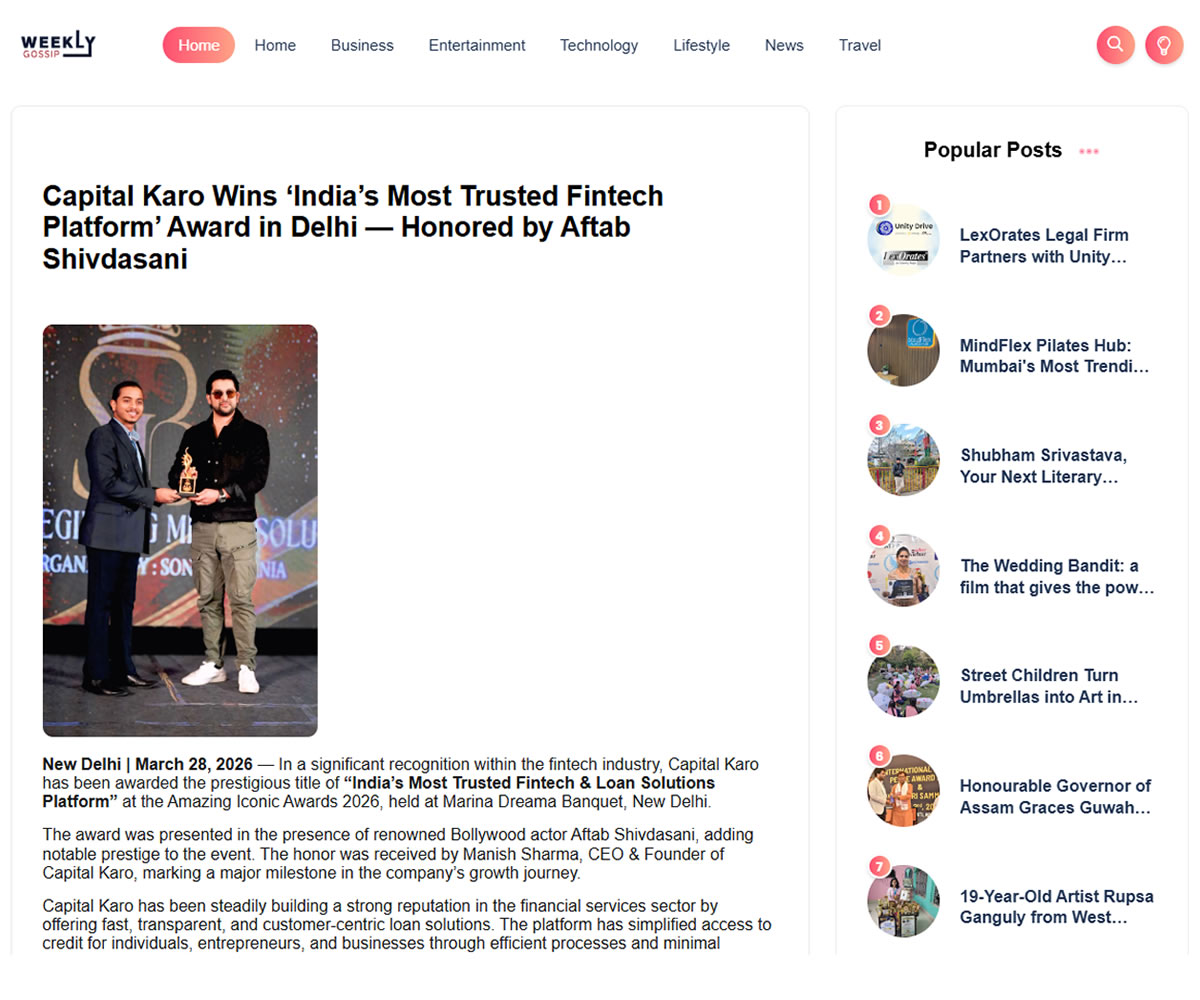The image size is (1200, 1000).
Task: Click the Capital Karo award photo
Action: tap(180, 530)
